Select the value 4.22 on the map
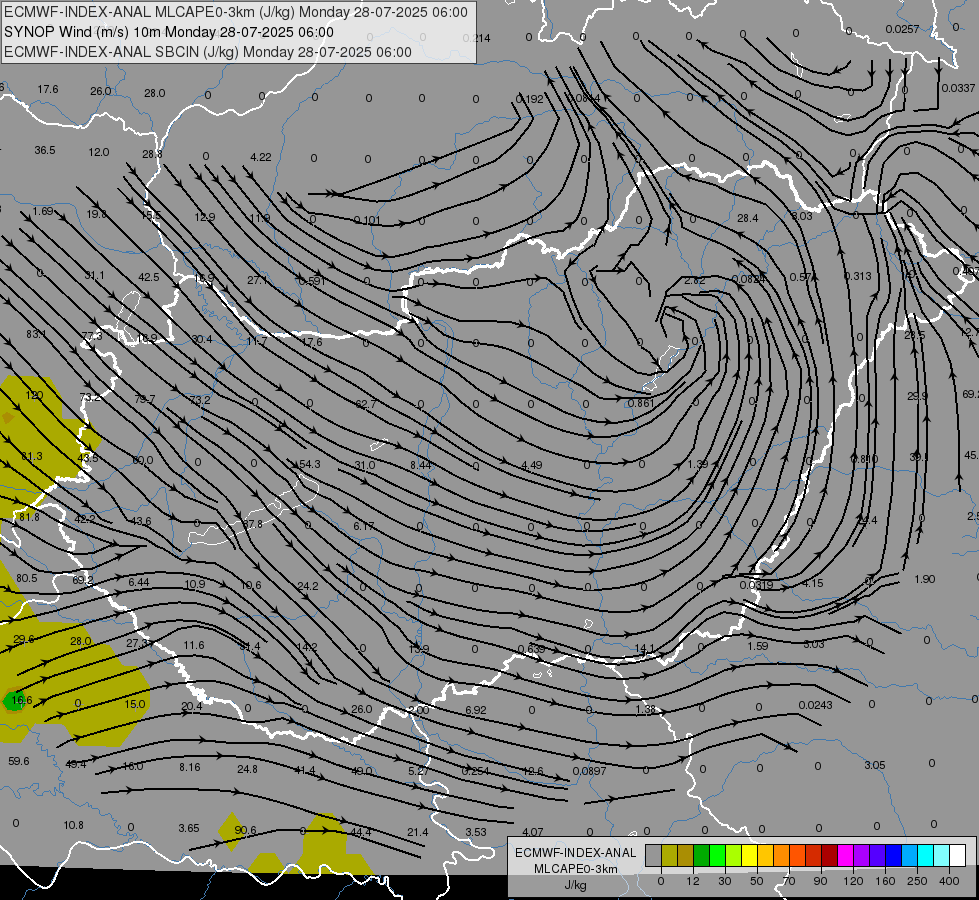 (261, 157)
